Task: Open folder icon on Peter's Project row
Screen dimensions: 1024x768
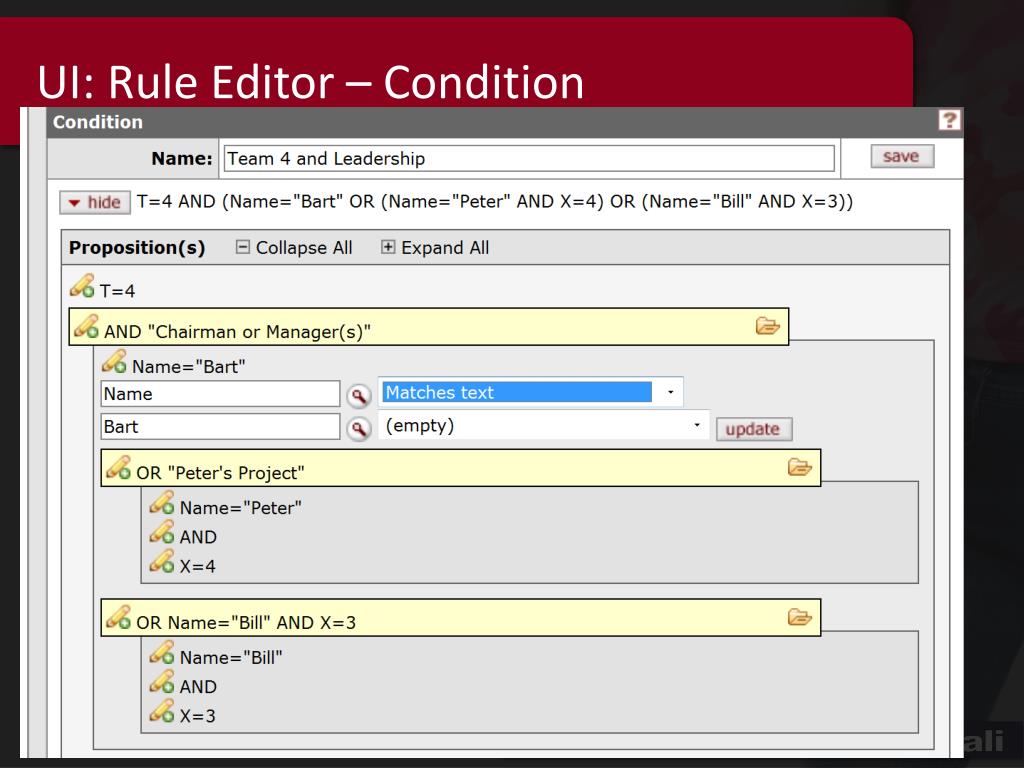Action: point(799,467)
